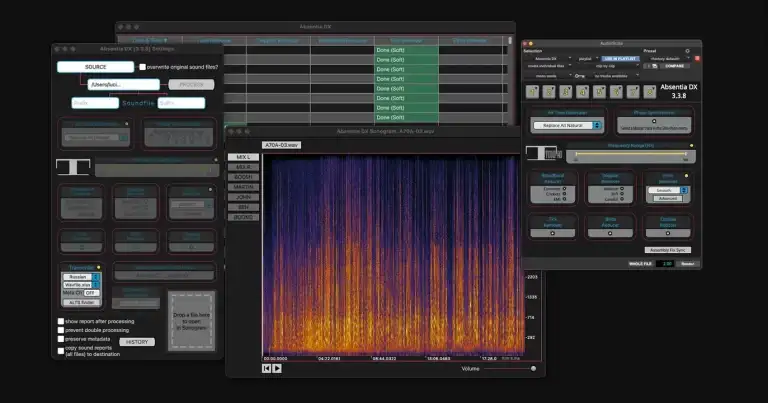Image resolution: width=768 pixels, height=403 pixels.
Task: Open the Absentia DX plugin selector dropdown
Action: tap(548, 59)
